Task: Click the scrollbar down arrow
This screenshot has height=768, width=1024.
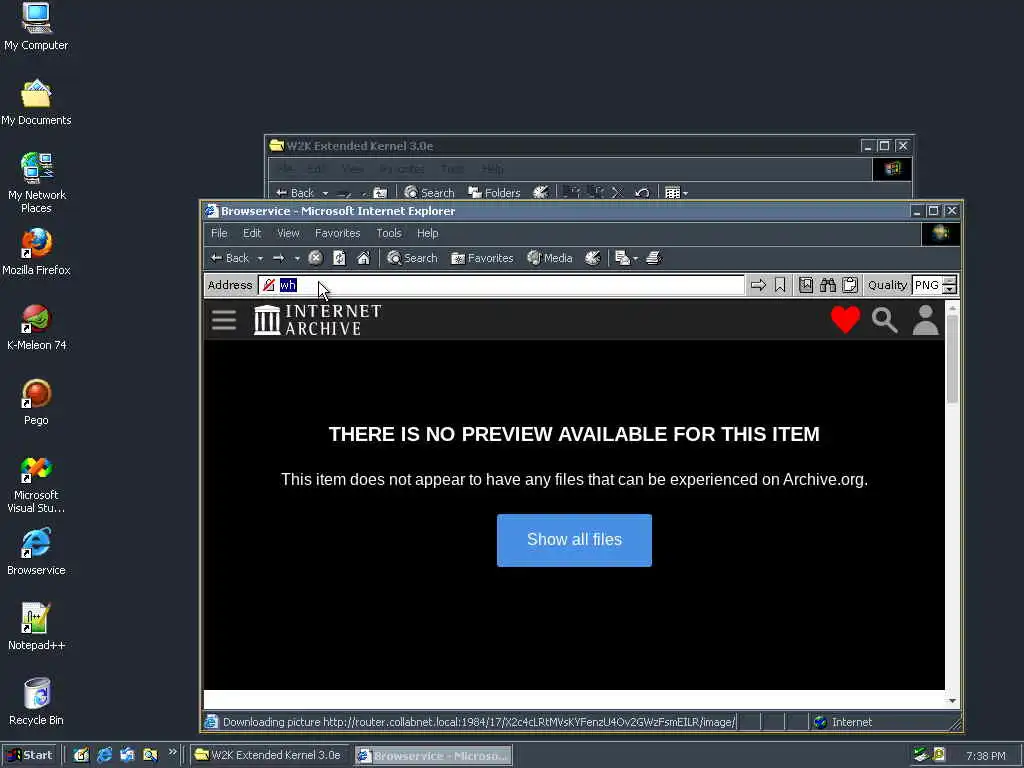Action: (x=952, y=701)
